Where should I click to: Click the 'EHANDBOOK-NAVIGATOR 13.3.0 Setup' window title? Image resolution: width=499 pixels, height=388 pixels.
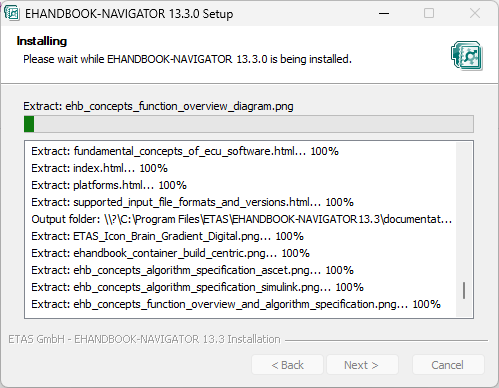pos(129,14)
